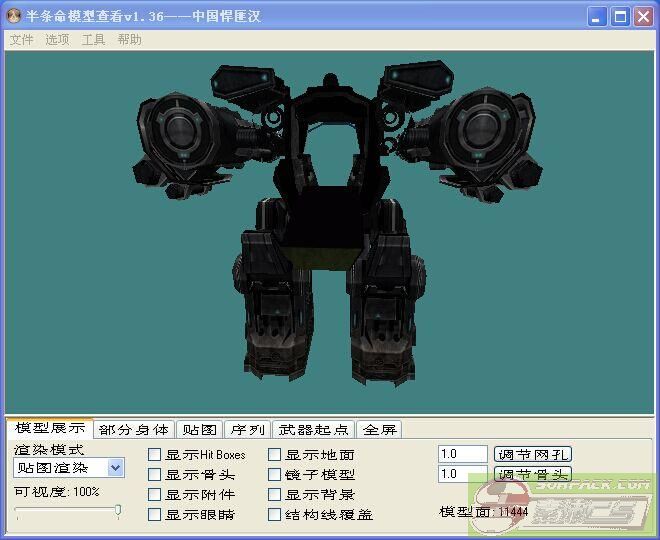
Task: Enable the 镜子模型 checkbox
Action: coord(275,475)
